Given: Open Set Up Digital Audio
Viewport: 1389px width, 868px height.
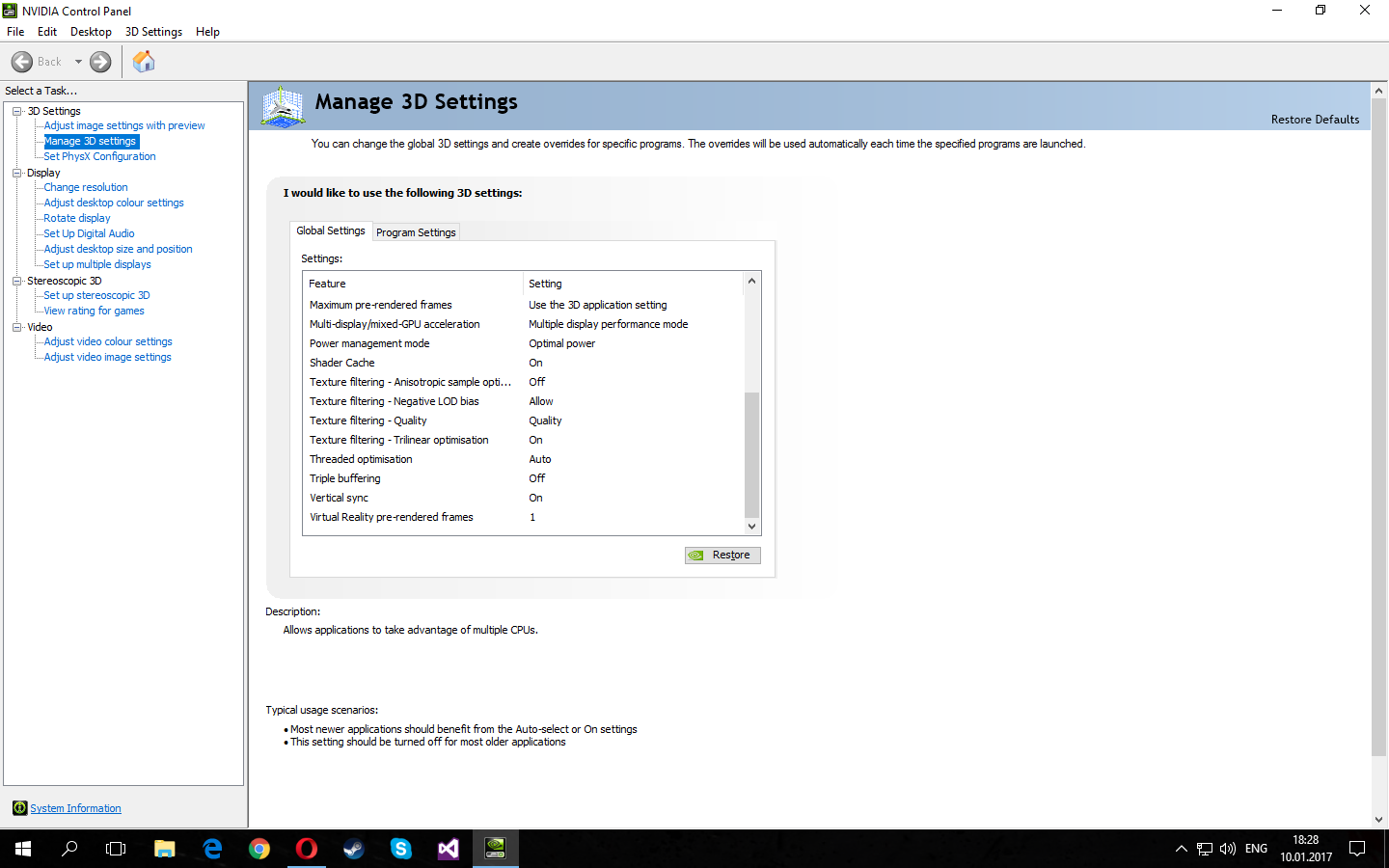Looking at the screenshot, I should [89, 233].
